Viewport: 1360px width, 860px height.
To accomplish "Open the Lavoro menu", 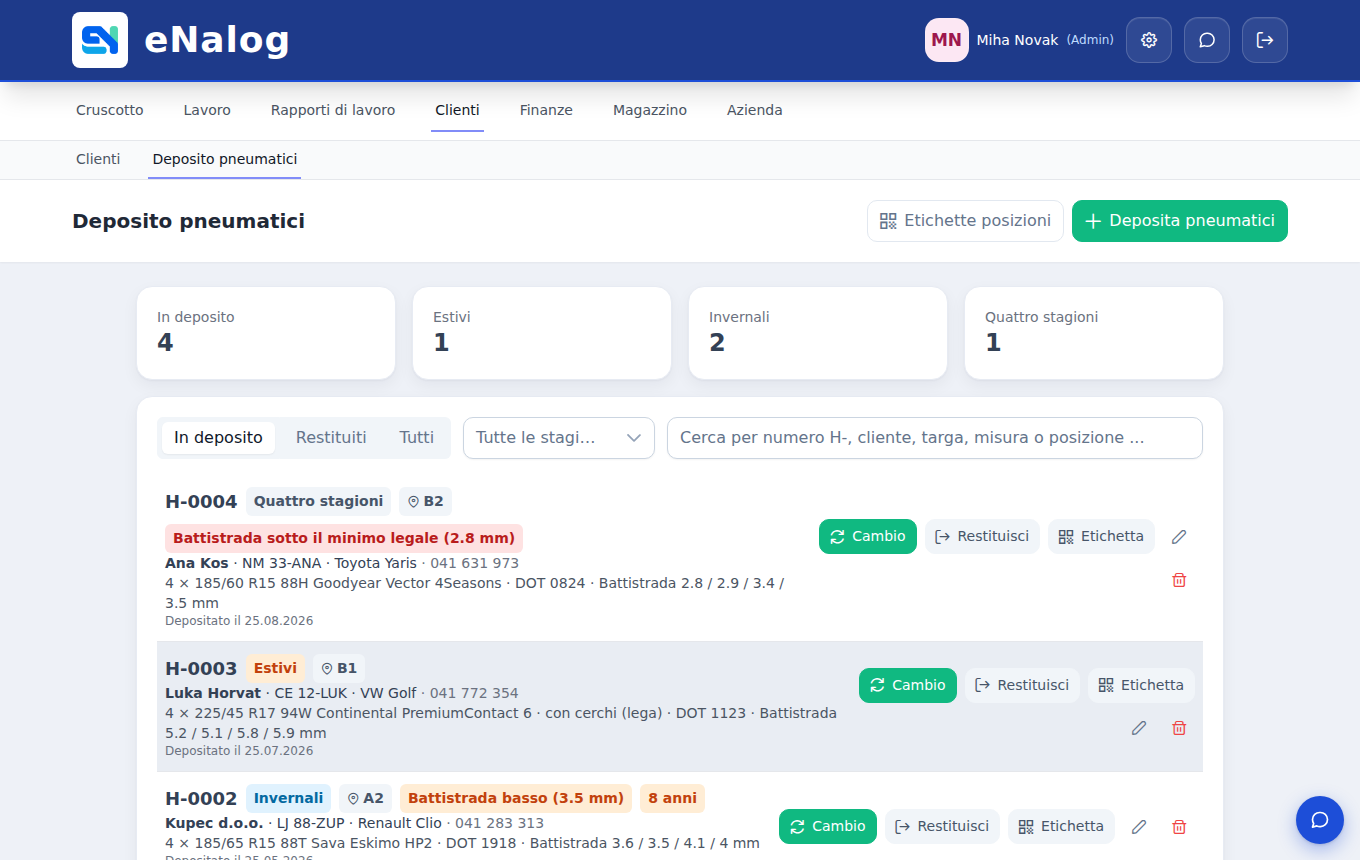I will pyautogui.click(x=207, y=111).
